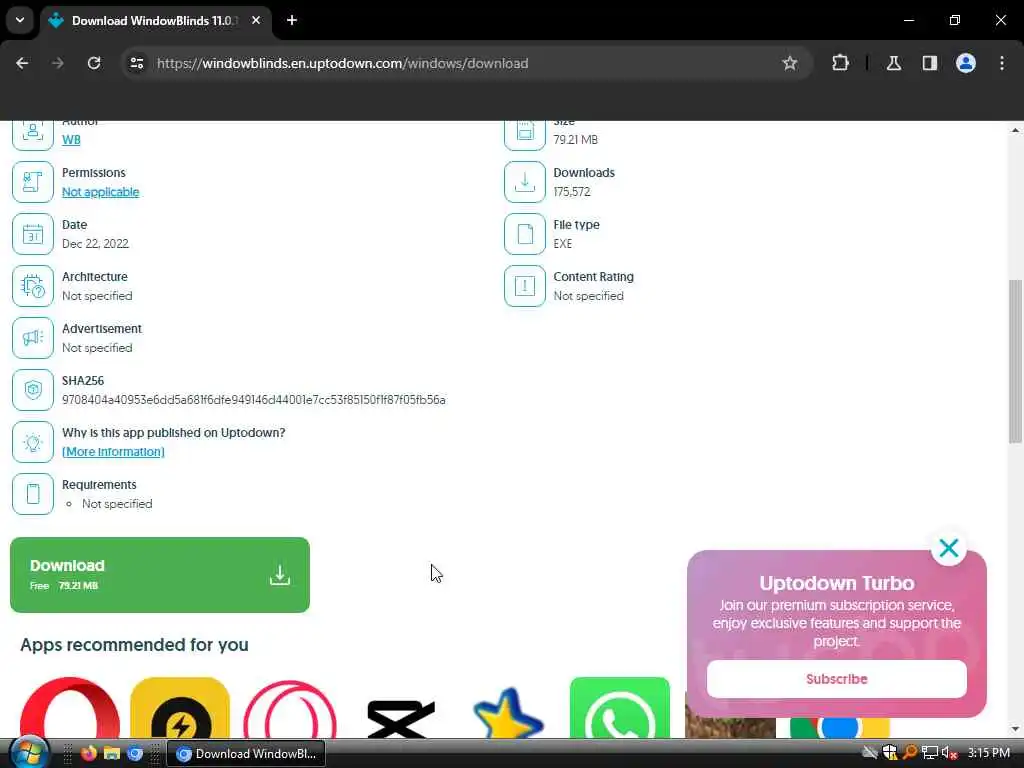This screenshot has width=1024, height=768.
Task: Click the page vertical scrollbar thumb
Action: 1015,361
